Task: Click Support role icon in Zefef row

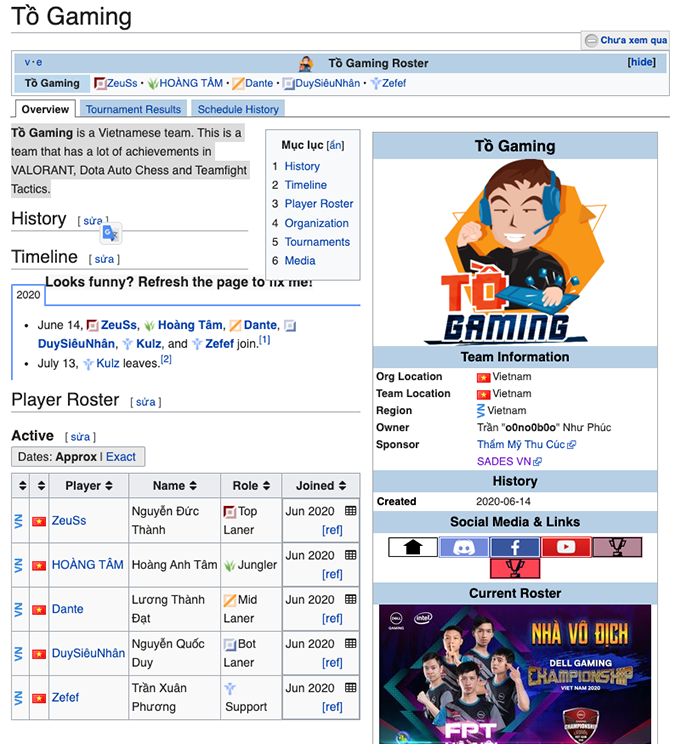Action: [230, 688]
